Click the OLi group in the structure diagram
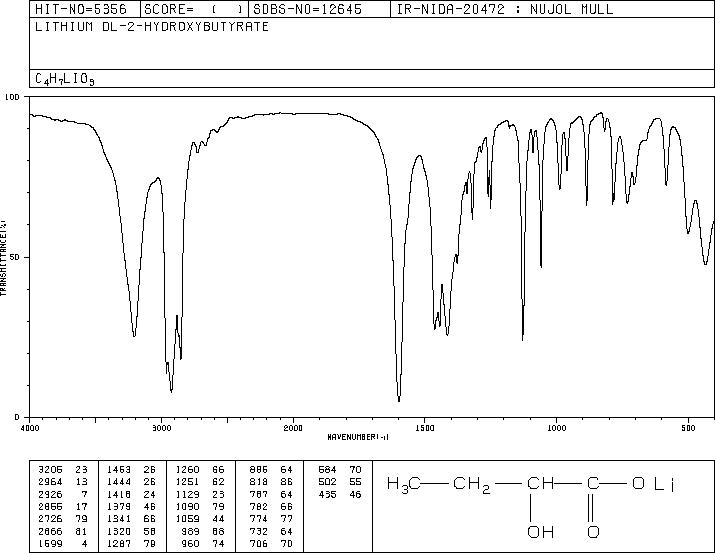The image size is (715, 553). pyautogui.click(x=653, y=484)
